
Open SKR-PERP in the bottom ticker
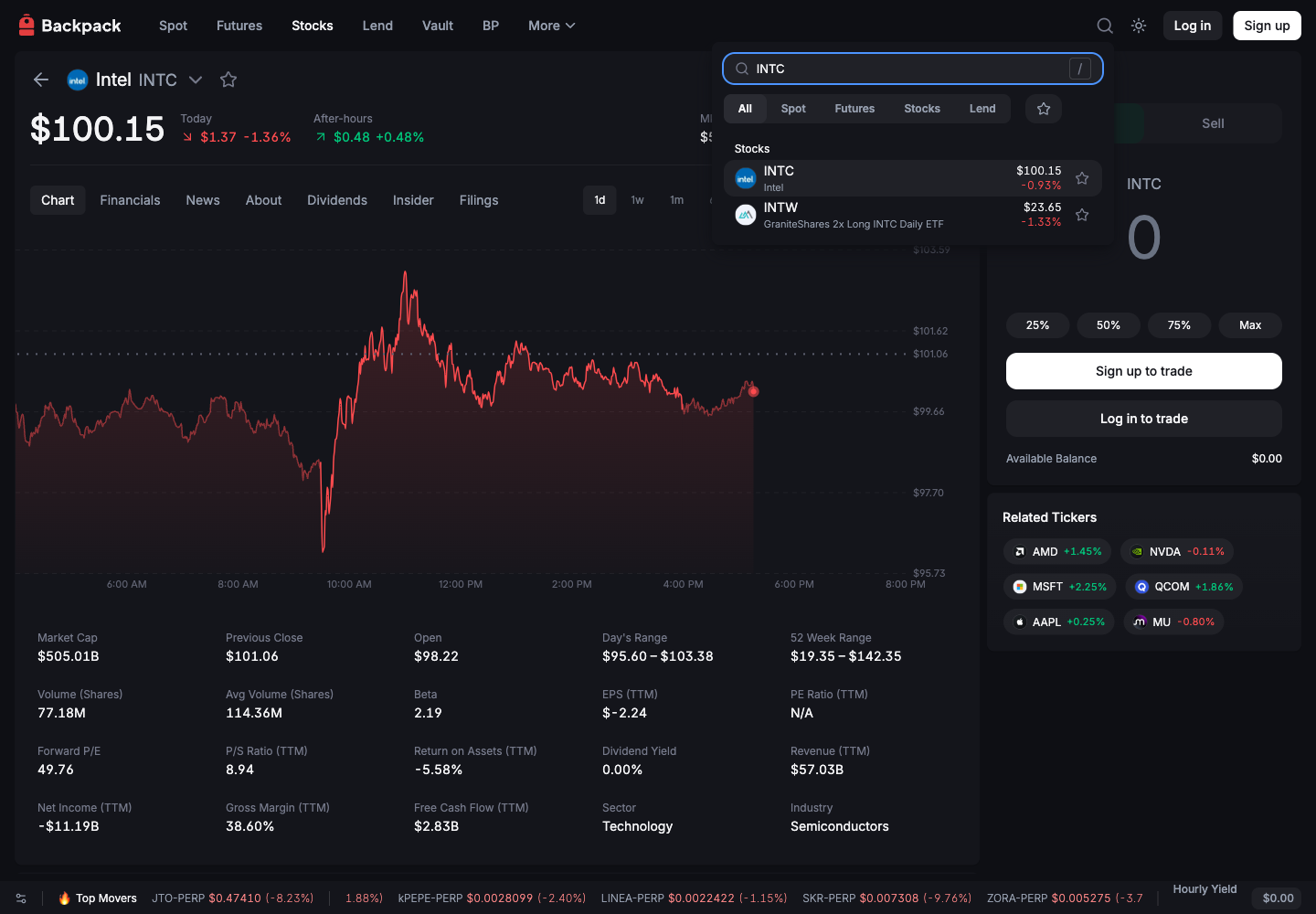point(886,898)
